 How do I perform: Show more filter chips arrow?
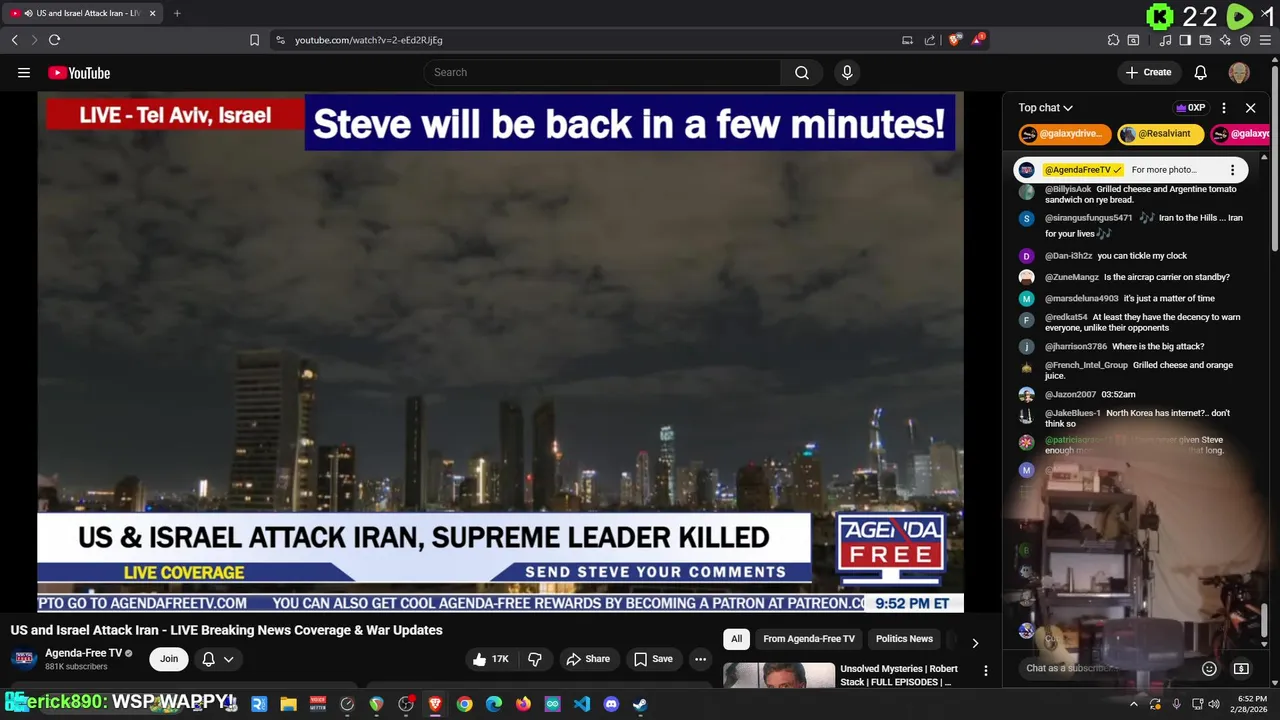[x=975, y=643]
